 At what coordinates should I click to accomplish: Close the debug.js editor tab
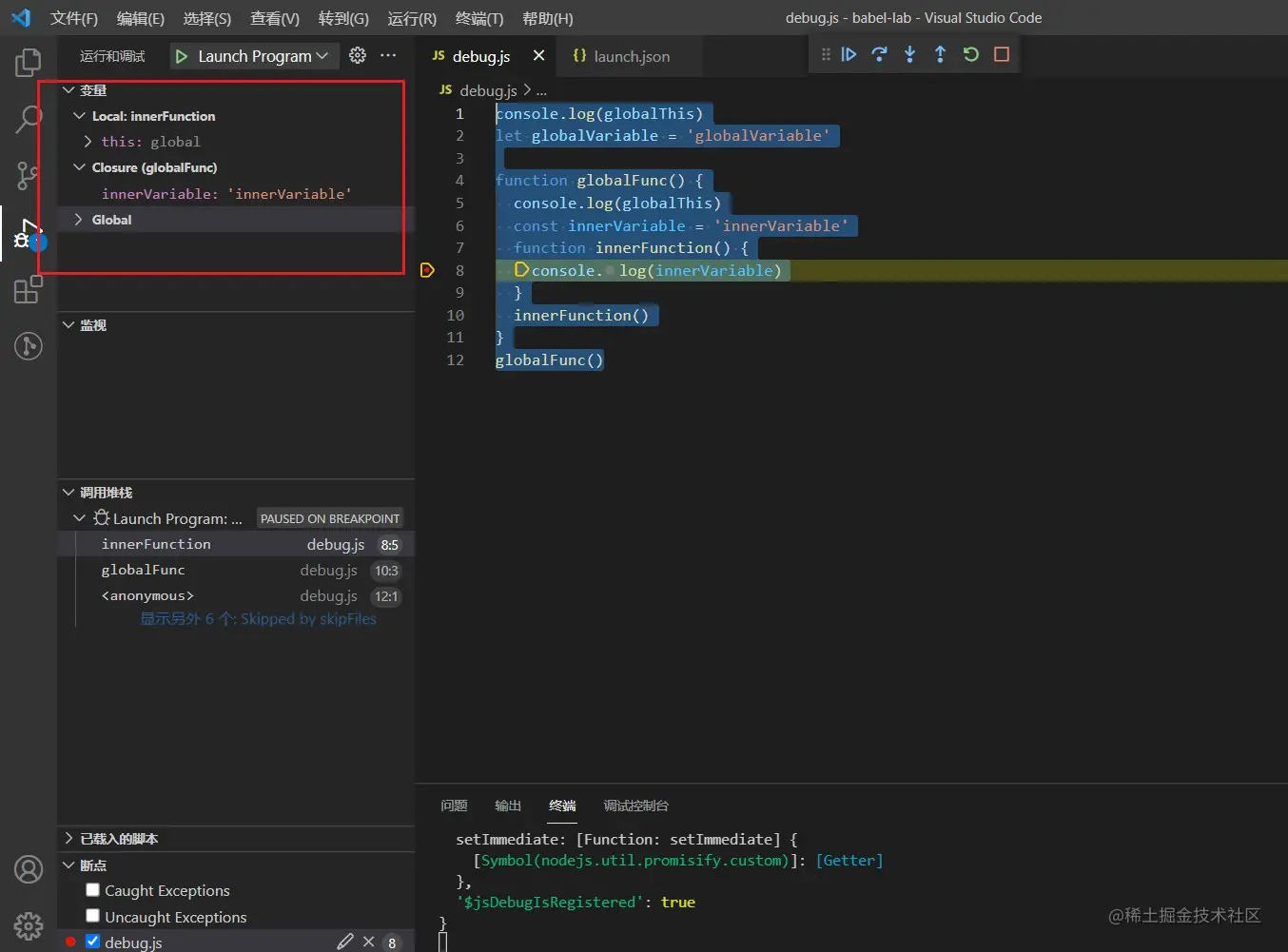(538, 55)
